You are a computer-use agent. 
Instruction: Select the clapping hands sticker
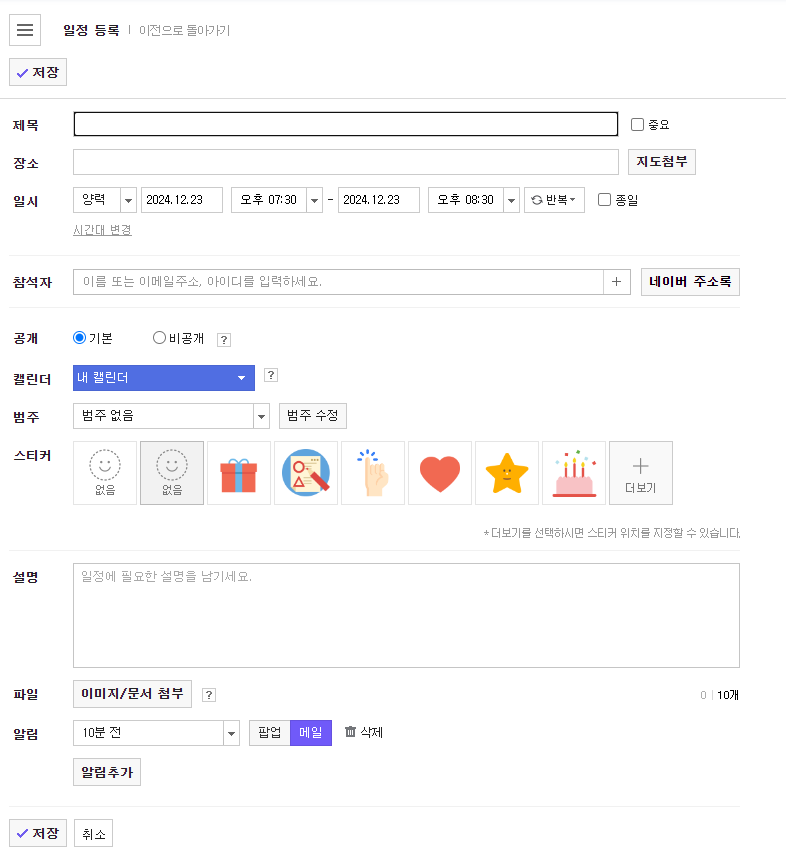point(372,472)
